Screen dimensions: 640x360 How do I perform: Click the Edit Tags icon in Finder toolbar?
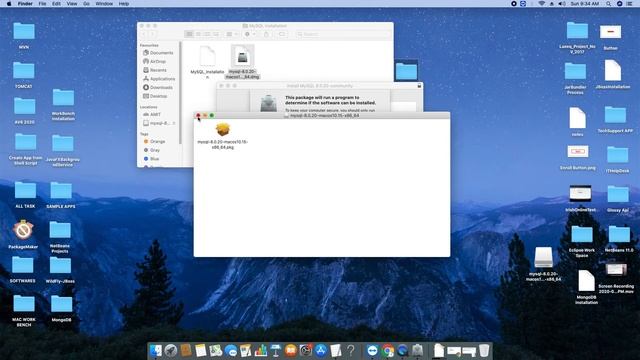tap(282, 34)
